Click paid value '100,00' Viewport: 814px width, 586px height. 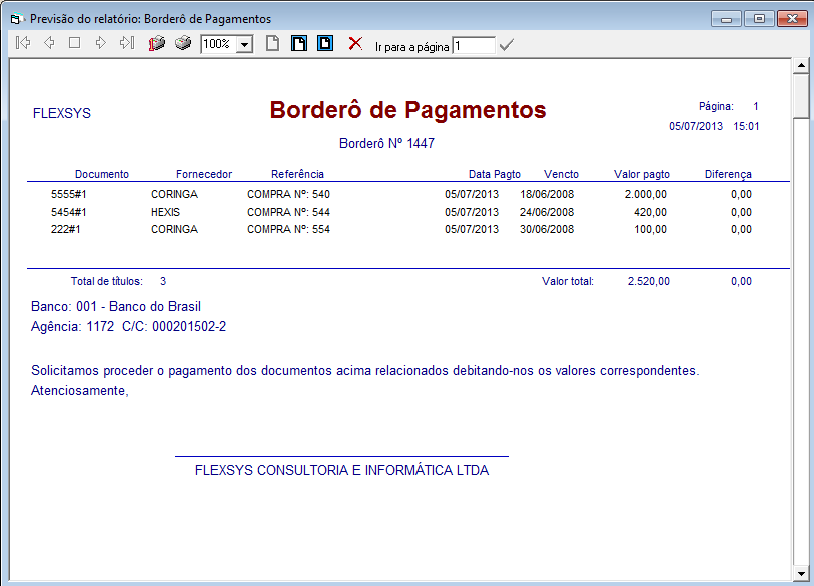650,229
